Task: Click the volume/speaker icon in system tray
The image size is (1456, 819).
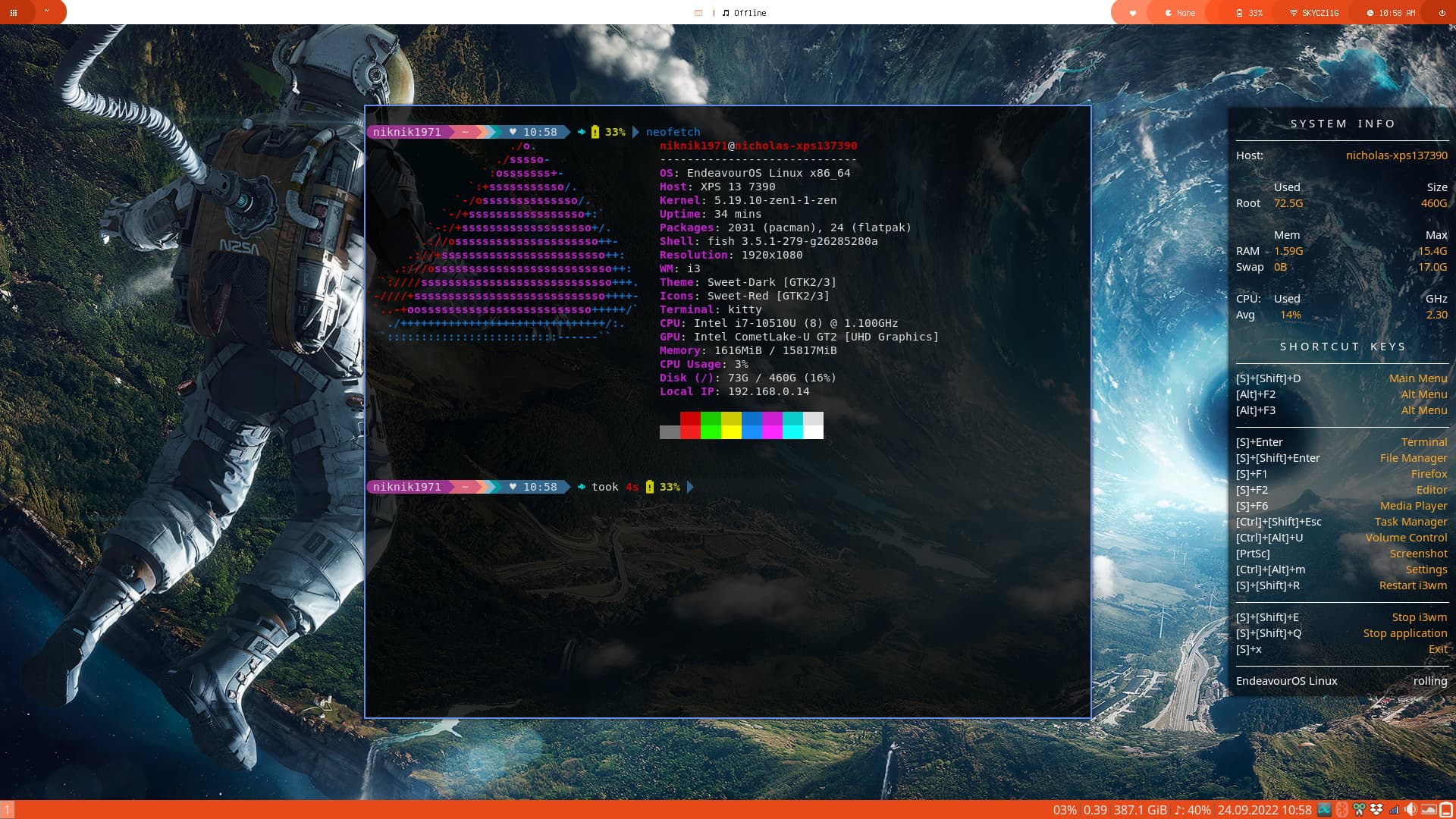Action: [x=1410, y=808]
